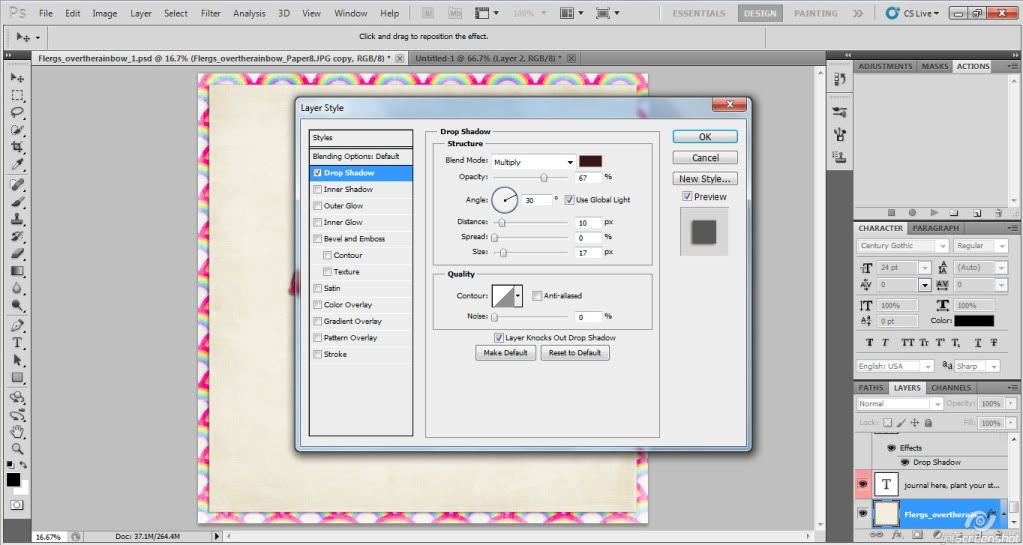Select the Horizontal Type tool
Image resolution: width=1023 pixels, height=545 pixels.
(17, 342)
